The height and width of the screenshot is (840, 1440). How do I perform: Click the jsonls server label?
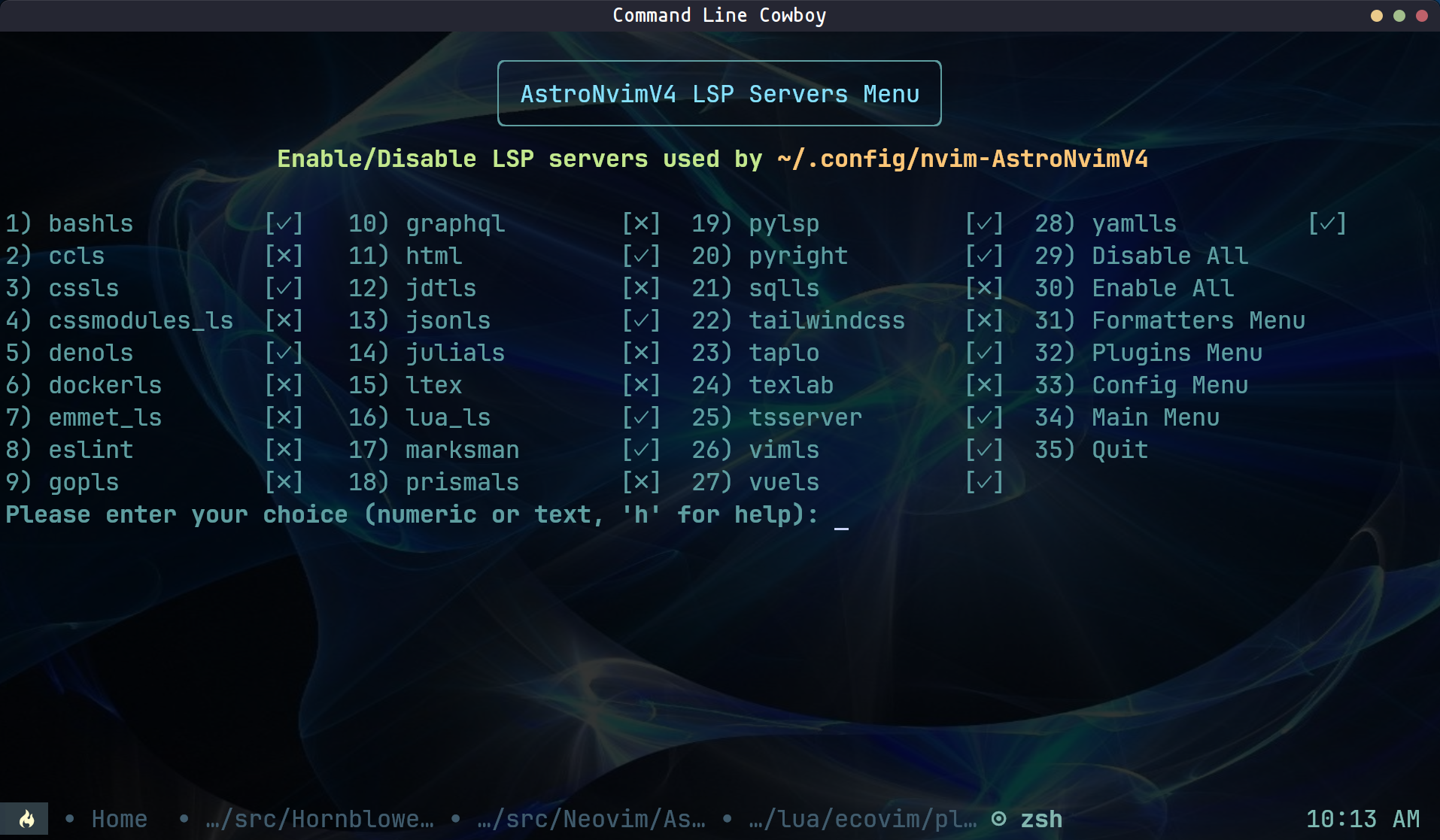point(448,320)
